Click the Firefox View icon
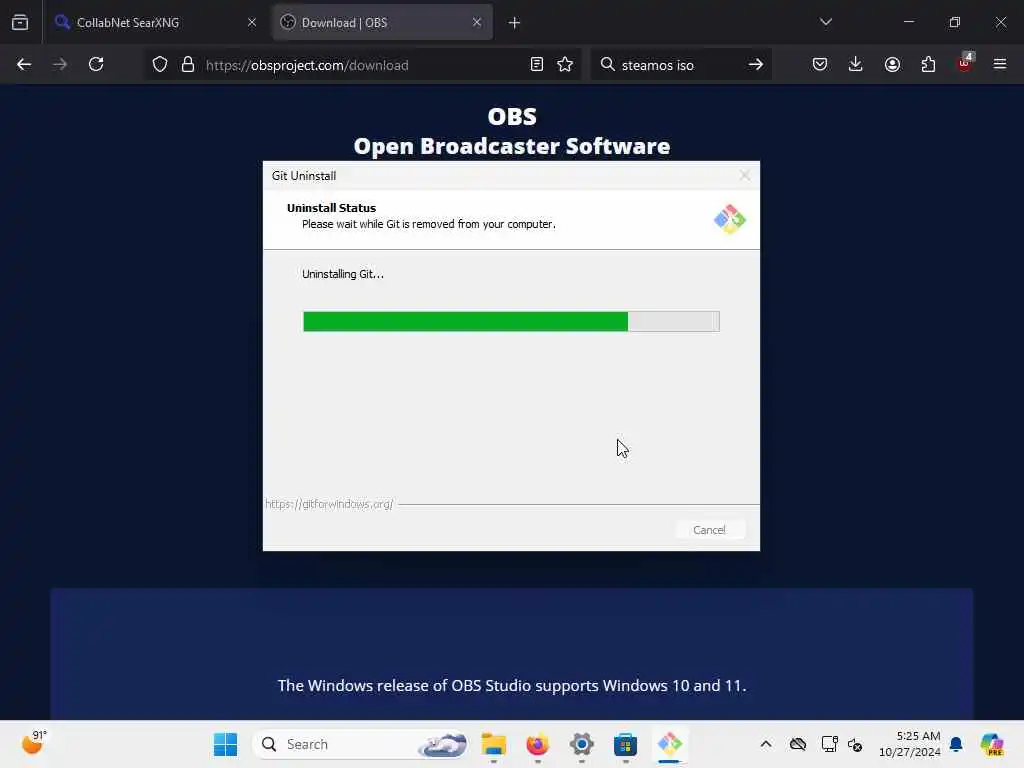The height and width of the screenshot is (768, 1024). tap(20, 22)
